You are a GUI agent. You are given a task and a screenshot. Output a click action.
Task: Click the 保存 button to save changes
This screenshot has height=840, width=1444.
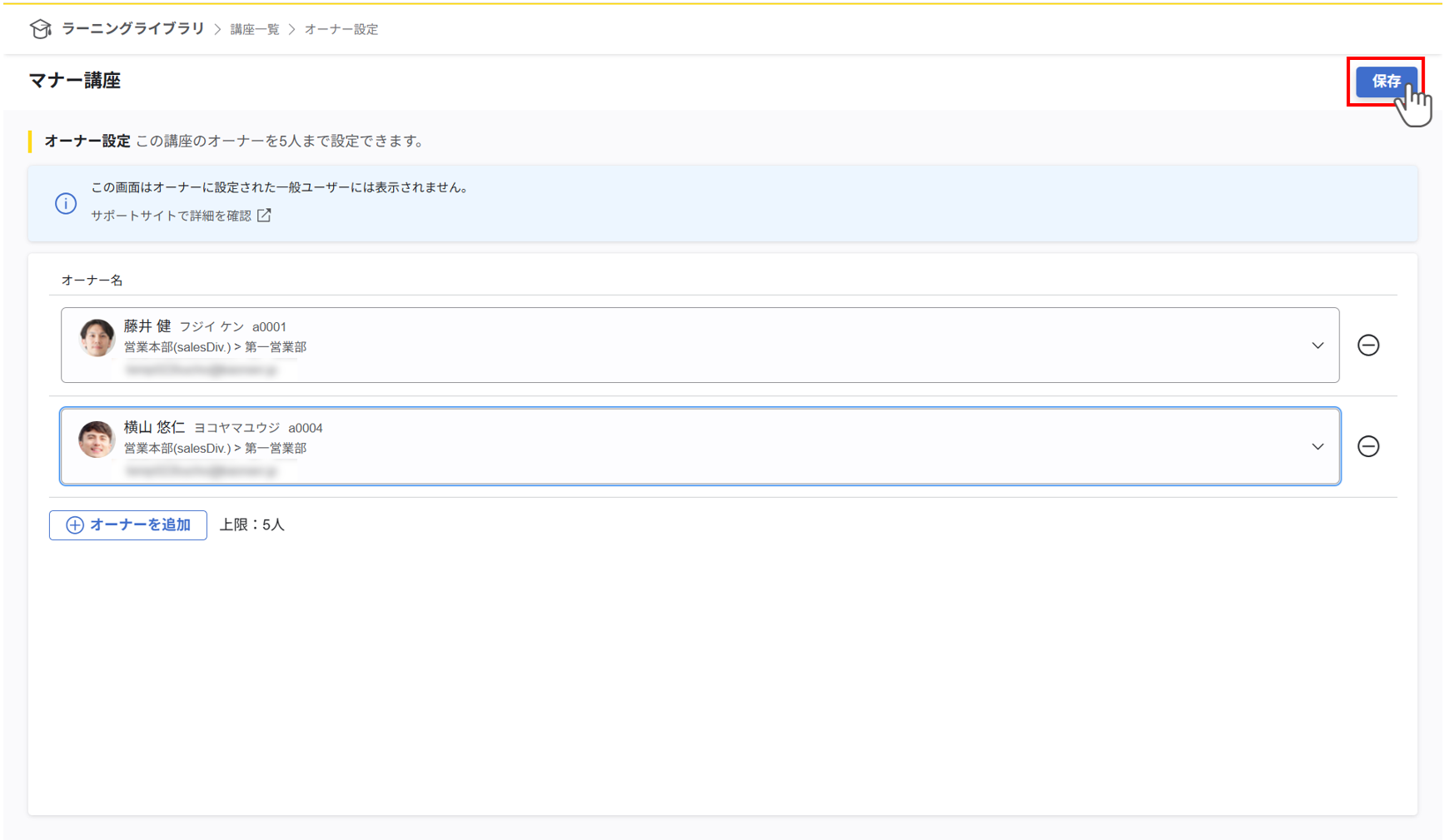pos(1385,82)
